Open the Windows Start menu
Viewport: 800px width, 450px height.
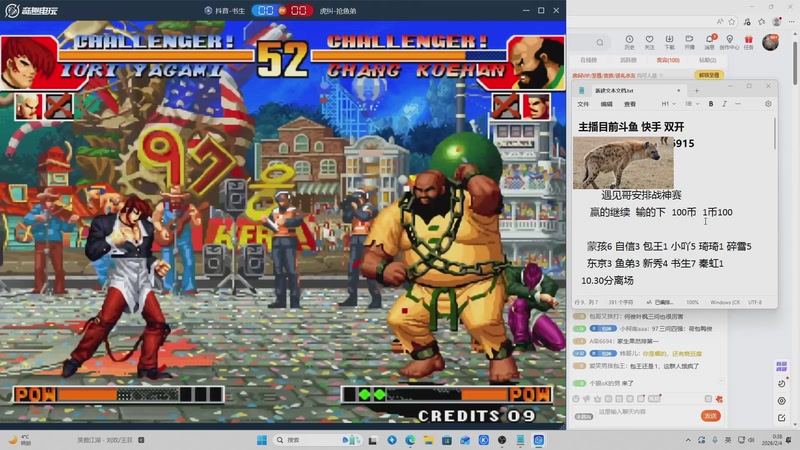[x=262, y=440]
